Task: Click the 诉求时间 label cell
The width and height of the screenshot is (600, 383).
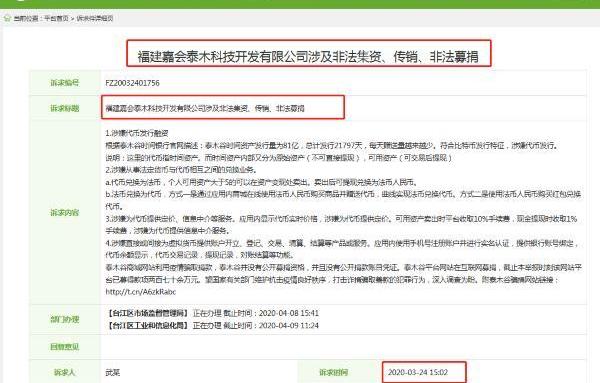Action: (x=333, y=372)
